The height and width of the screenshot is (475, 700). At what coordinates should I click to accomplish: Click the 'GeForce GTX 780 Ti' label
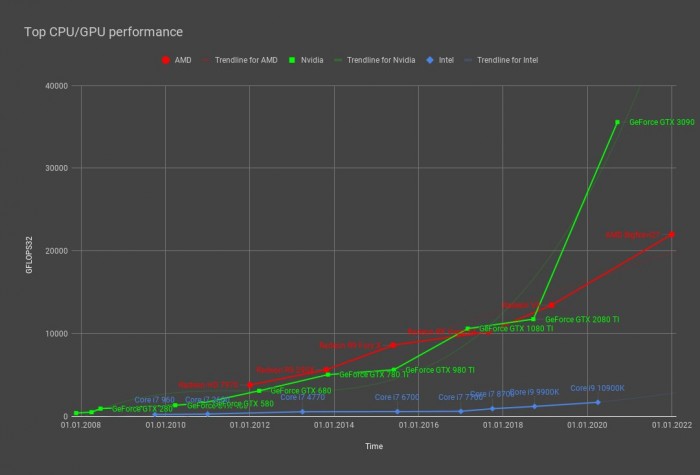point(374,375)
